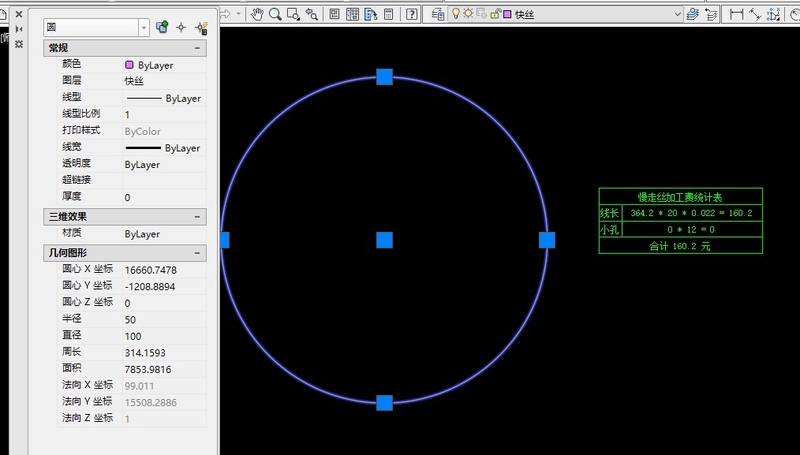The width and height of the screenshot is (800, 455).
Task: Toggle layer 快丝 on/off light bulb
Action: [x=456, y=14]
